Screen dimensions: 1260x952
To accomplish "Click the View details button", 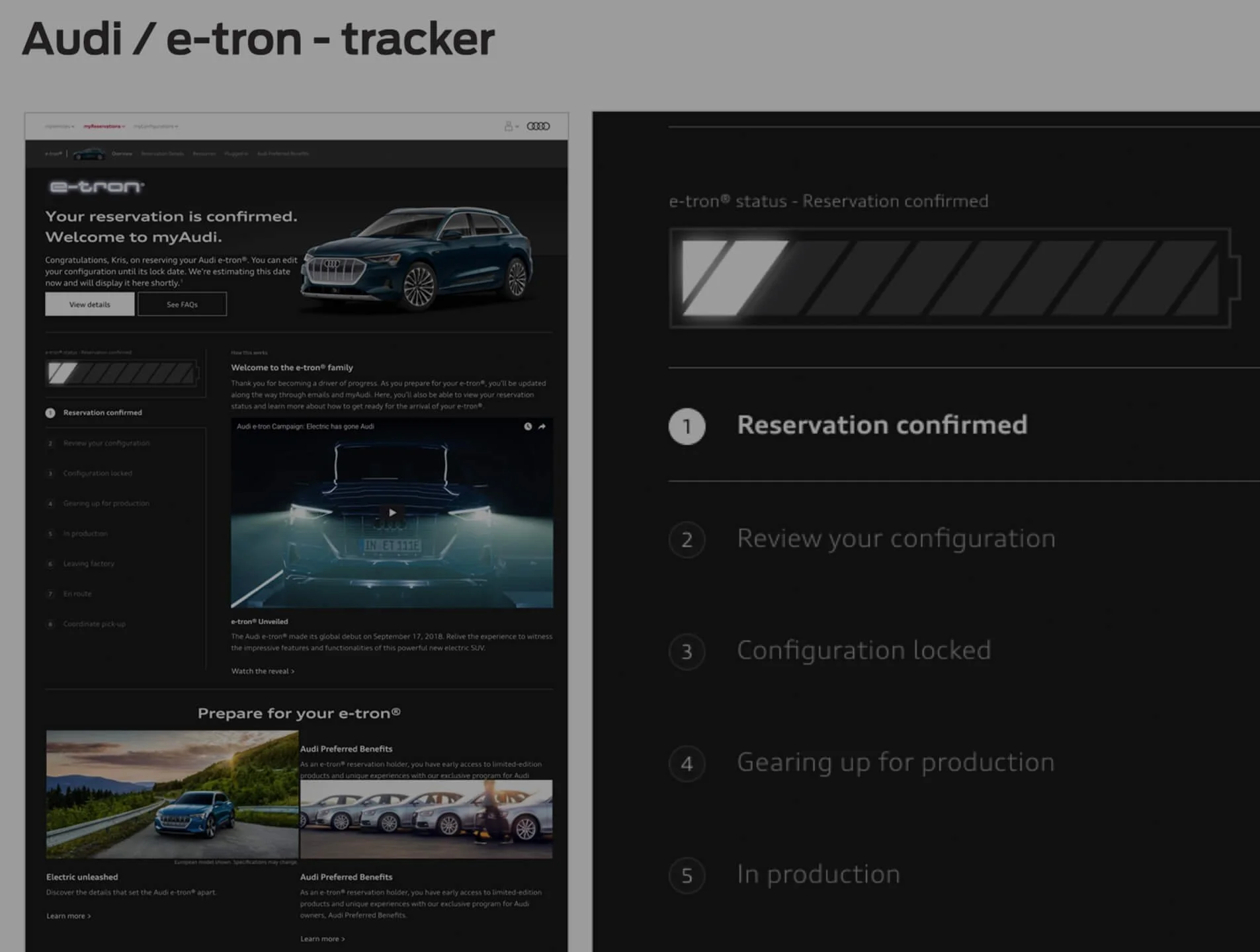I will click(90, 304).
